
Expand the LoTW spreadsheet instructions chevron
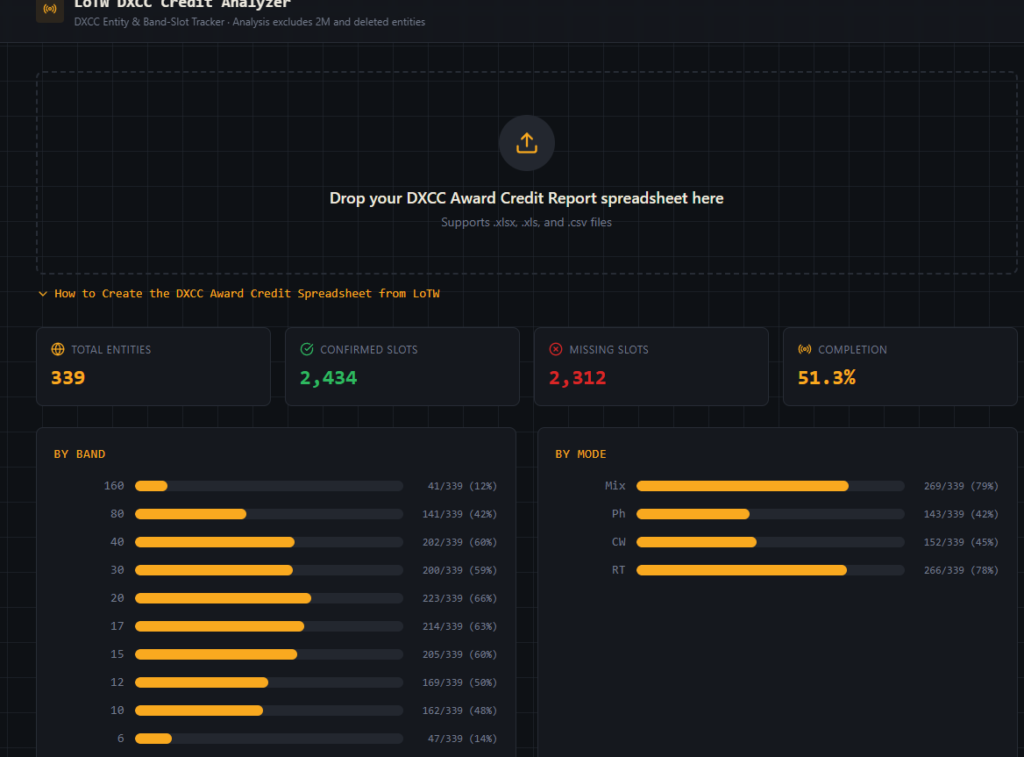42,294
